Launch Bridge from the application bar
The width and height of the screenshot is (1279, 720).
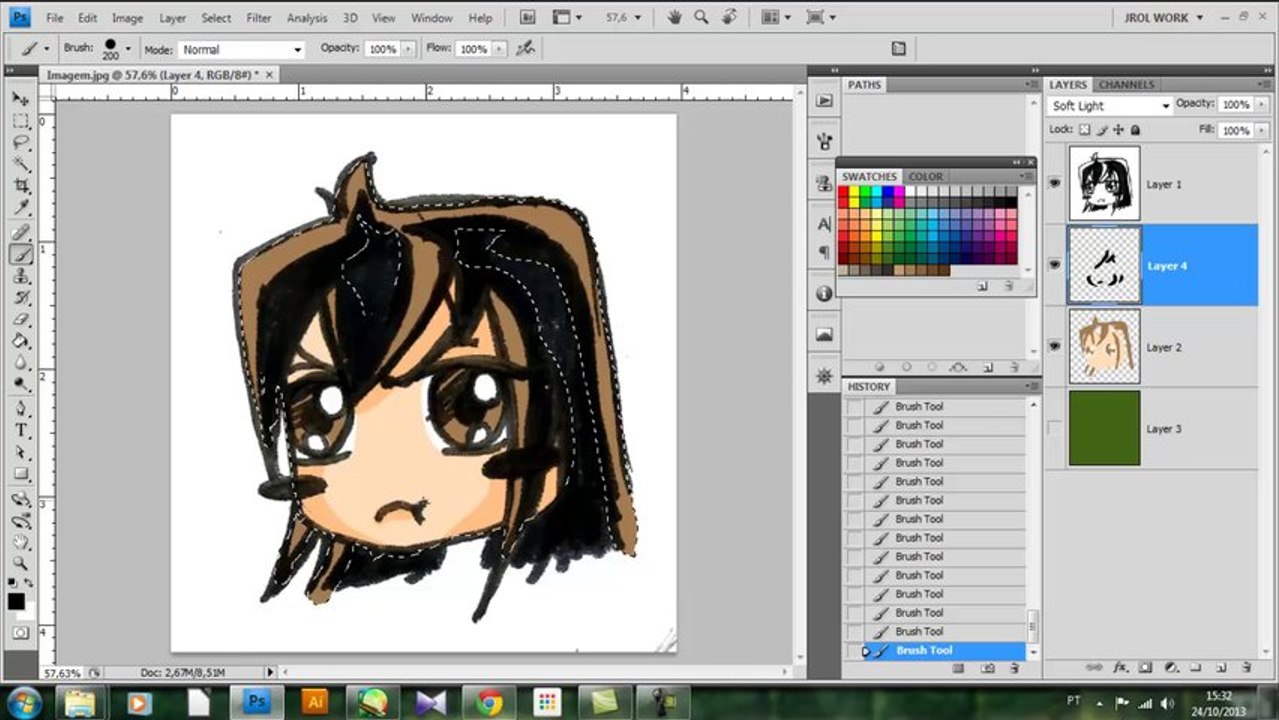click(x=527, y=17)
